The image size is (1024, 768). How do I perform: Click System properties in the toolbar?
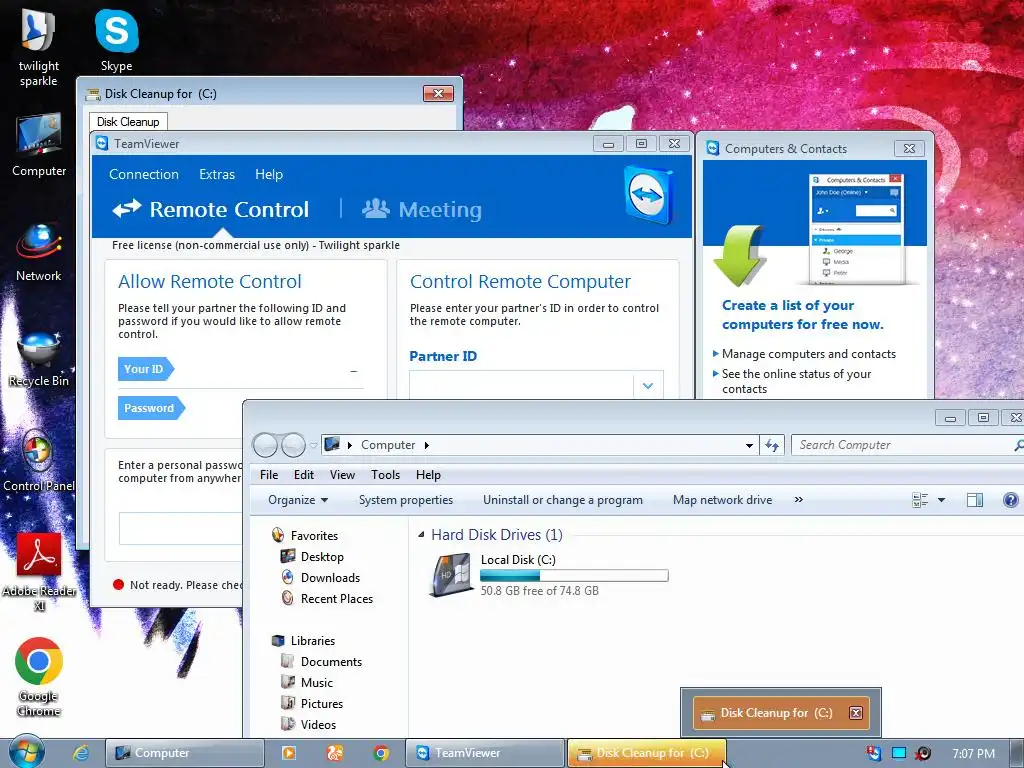406,500
